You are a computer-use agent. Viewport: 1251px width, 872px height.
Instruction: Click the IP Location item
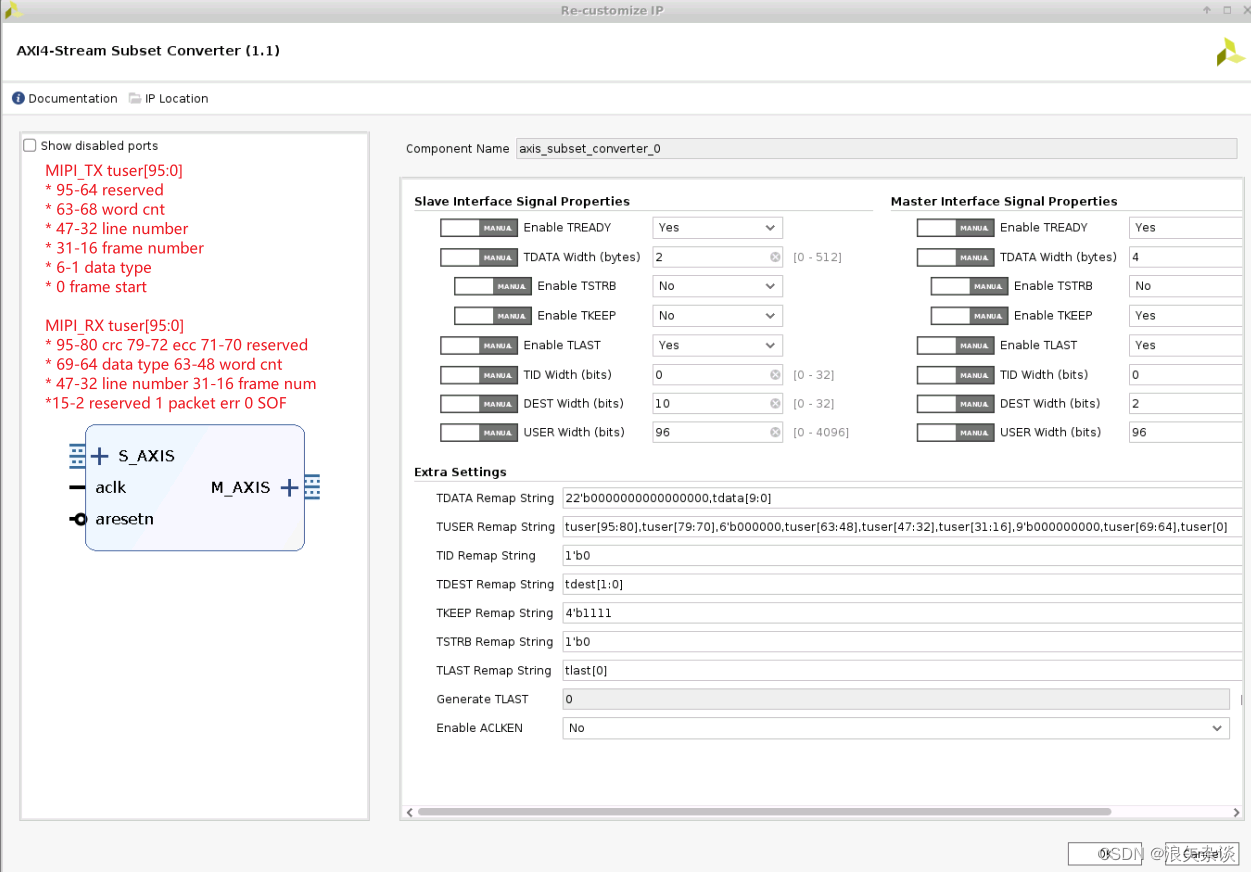[168, 98]
